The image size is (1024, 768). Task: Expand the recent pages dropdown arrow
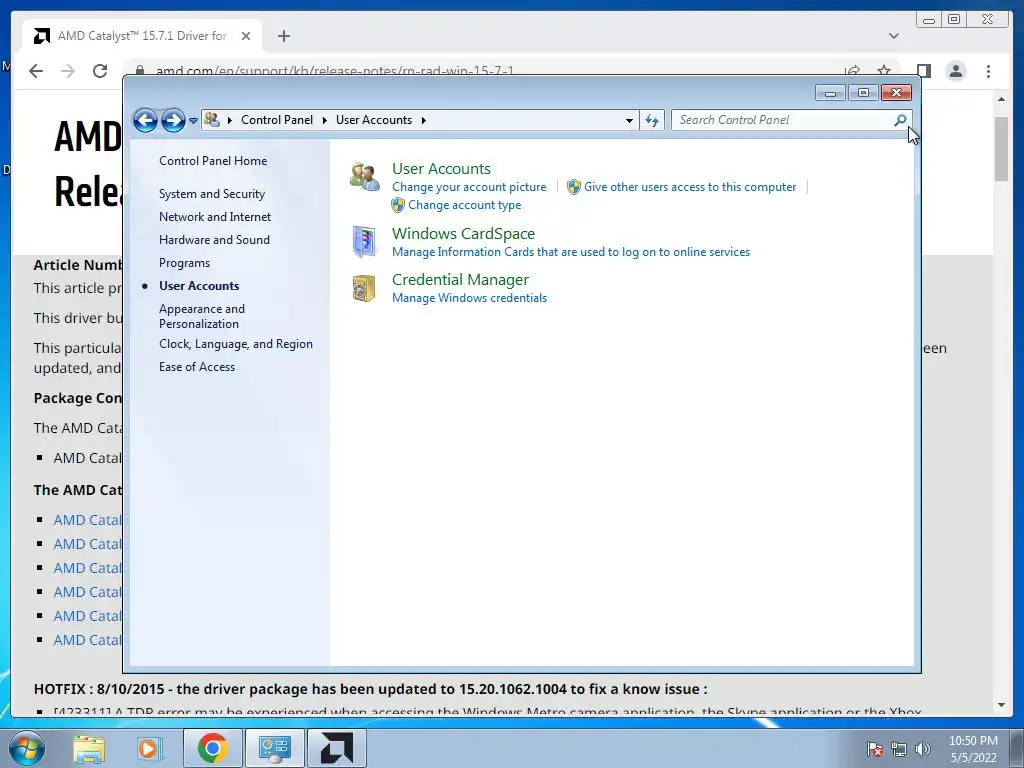pos(193,121)
